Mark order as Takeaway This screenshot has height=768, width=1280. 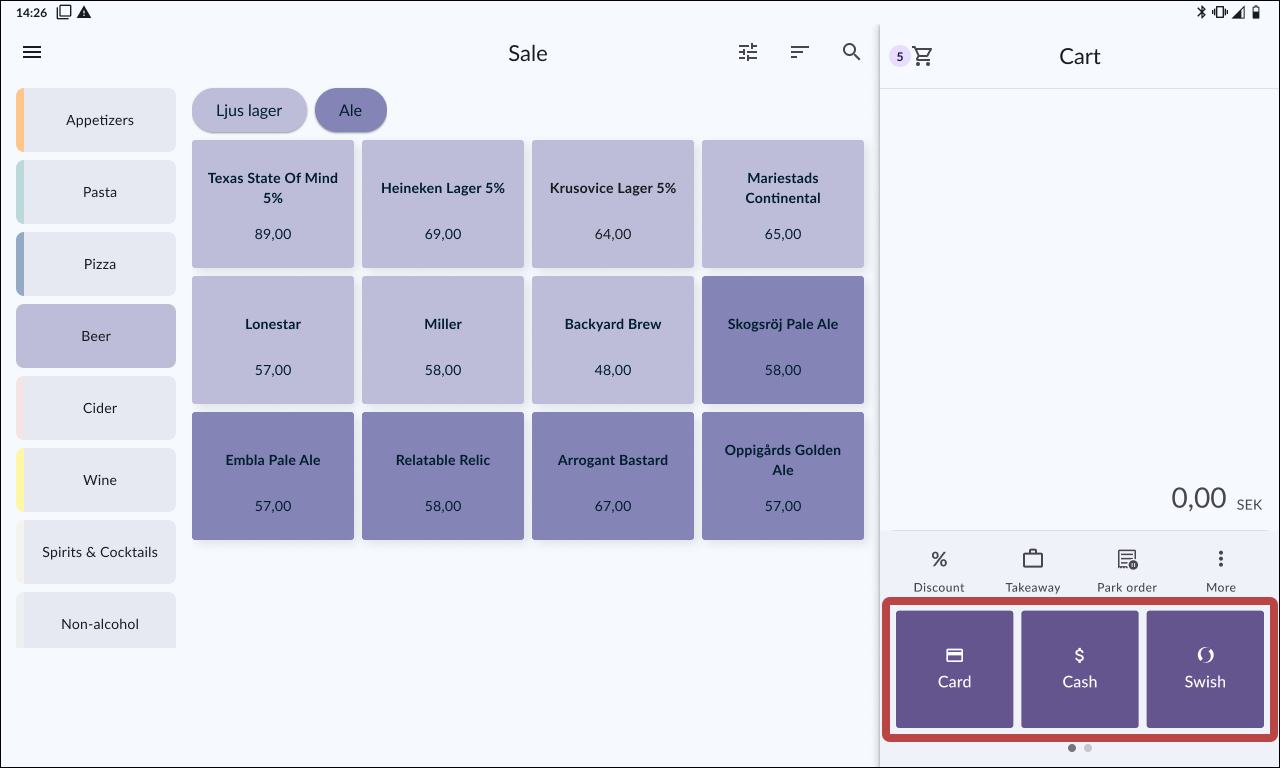(1032, 570)
